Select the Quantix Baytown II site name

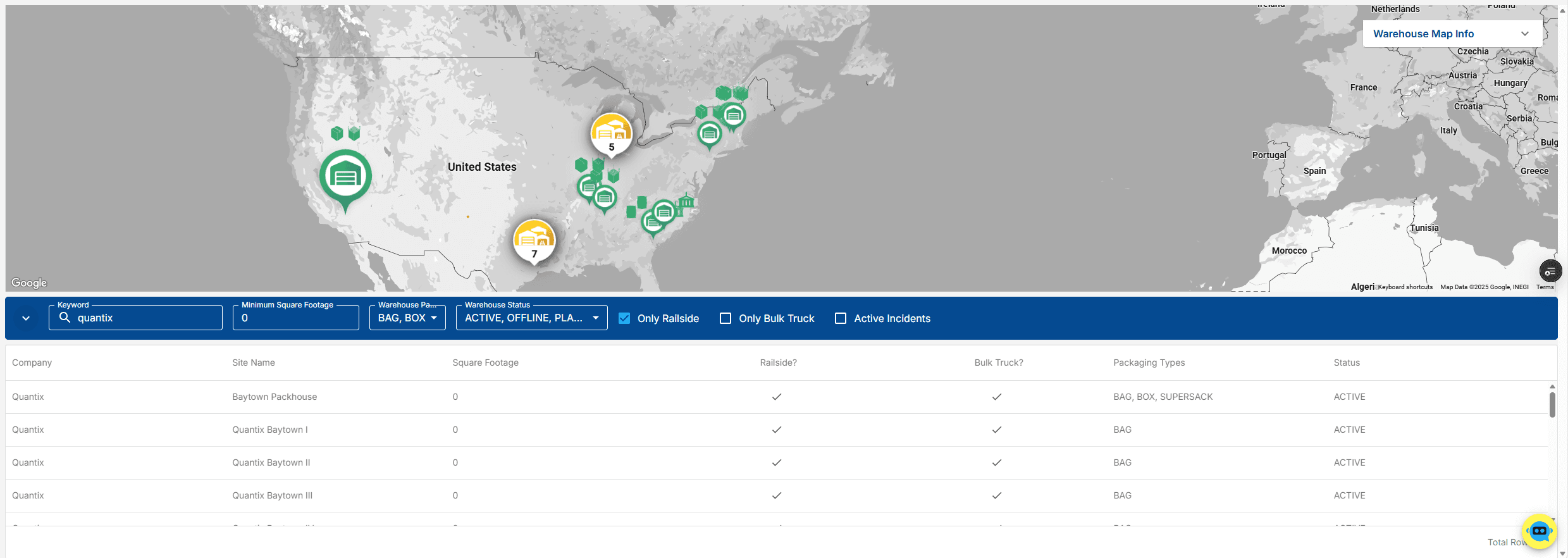pyautogui.click(x=271, y=462)
